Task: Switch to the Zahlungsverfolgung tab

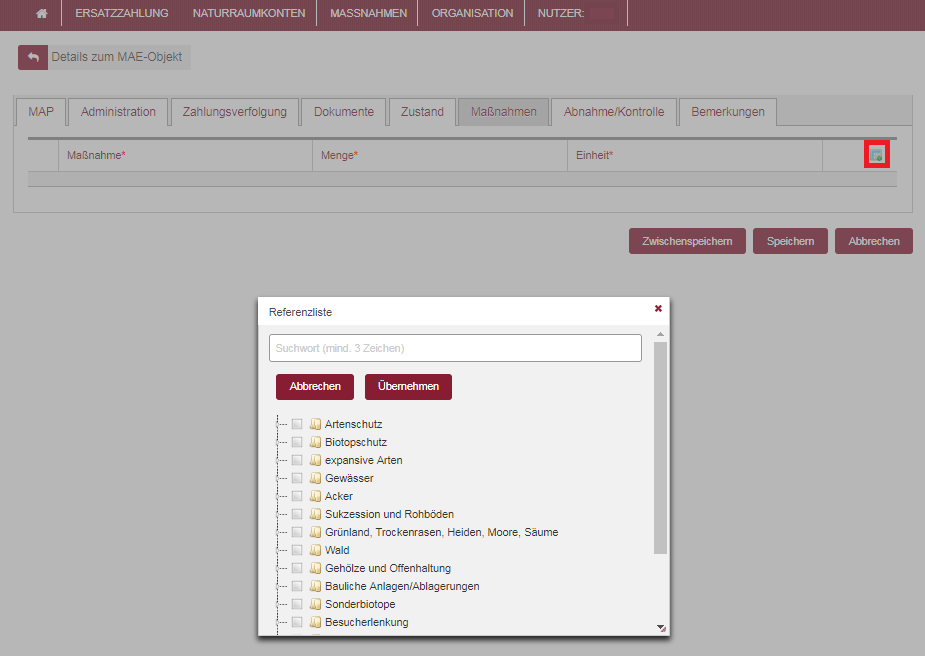Action: (x=234, y=112)
